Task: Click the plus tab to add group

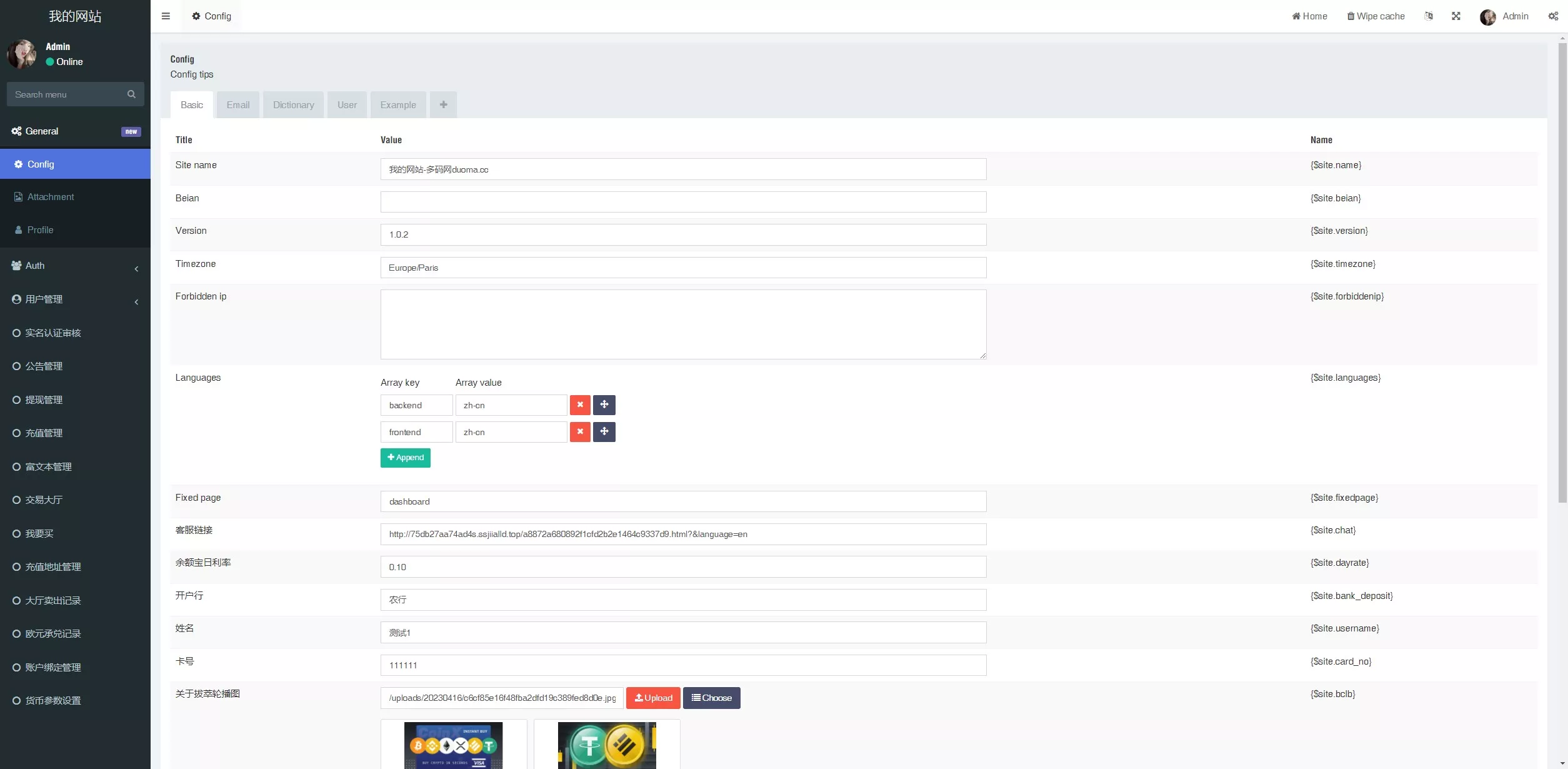Action: click(x=443, y=104)
